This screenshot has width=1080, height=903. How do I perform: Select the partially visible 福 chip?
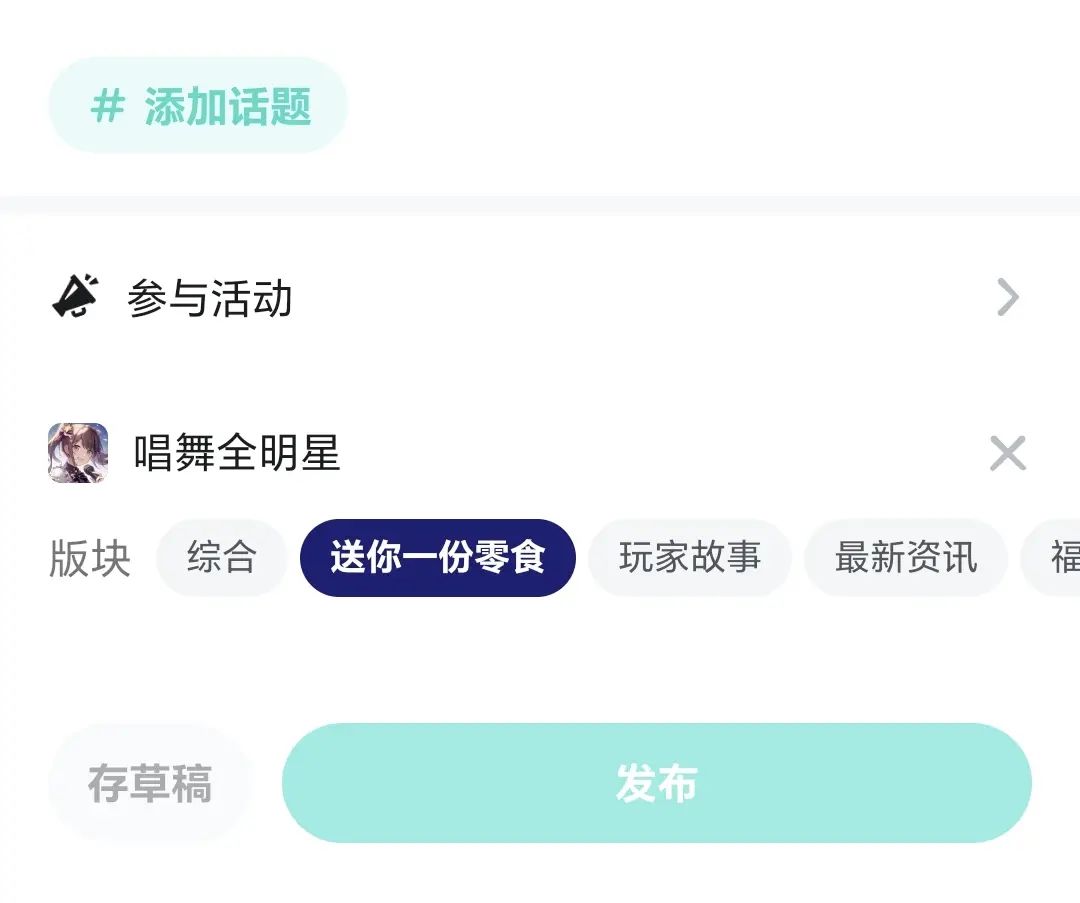[x=1062, y=558]
